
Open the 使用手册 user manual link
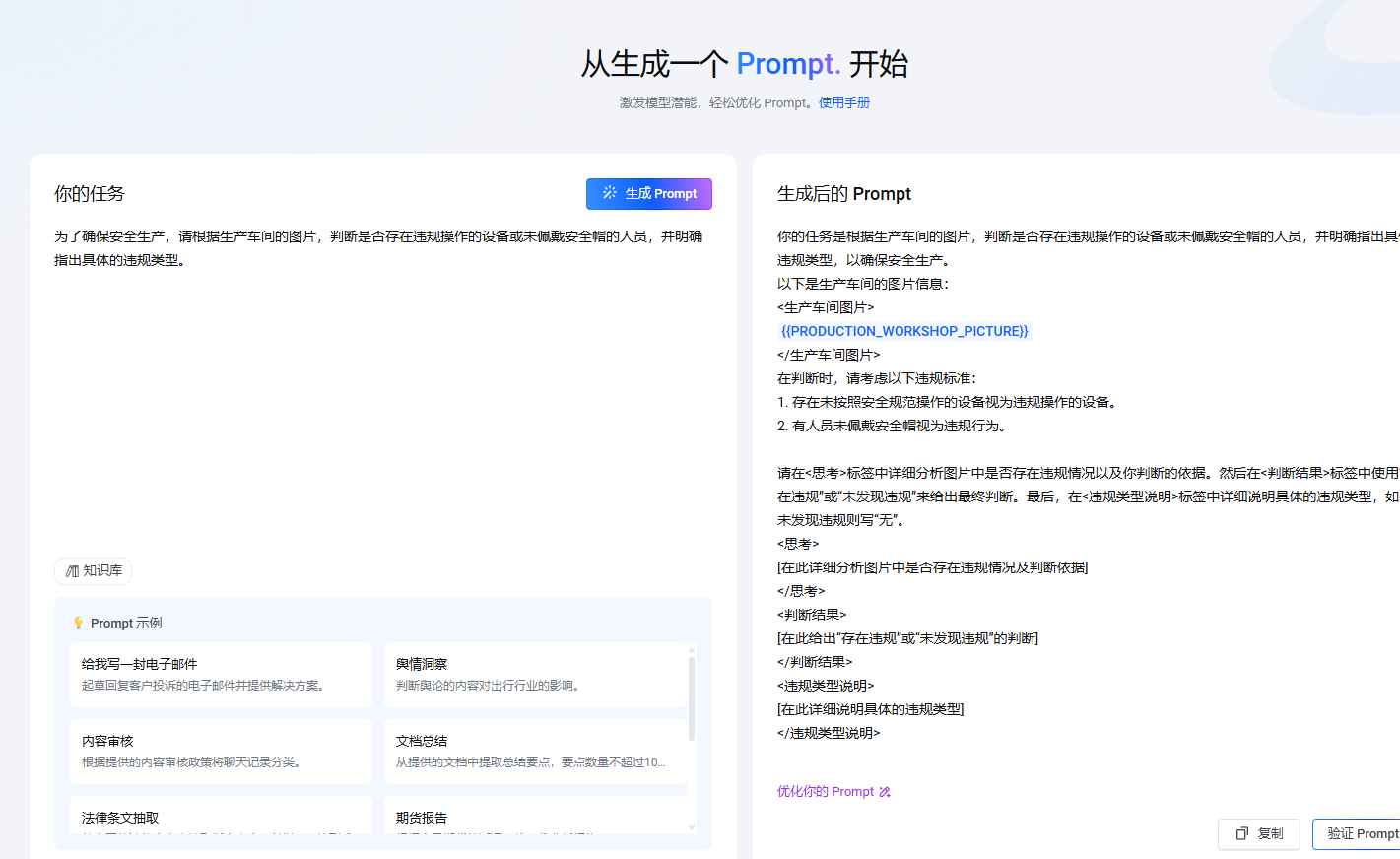coord(843,102)
